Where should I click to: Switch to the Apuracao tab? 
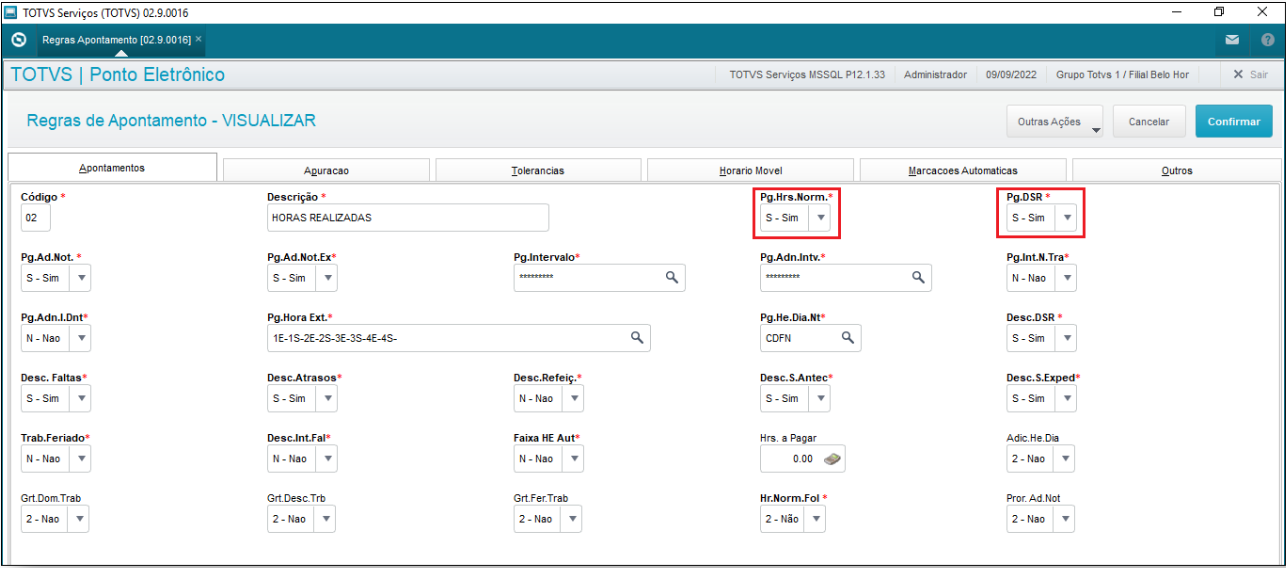click(326, 170)
